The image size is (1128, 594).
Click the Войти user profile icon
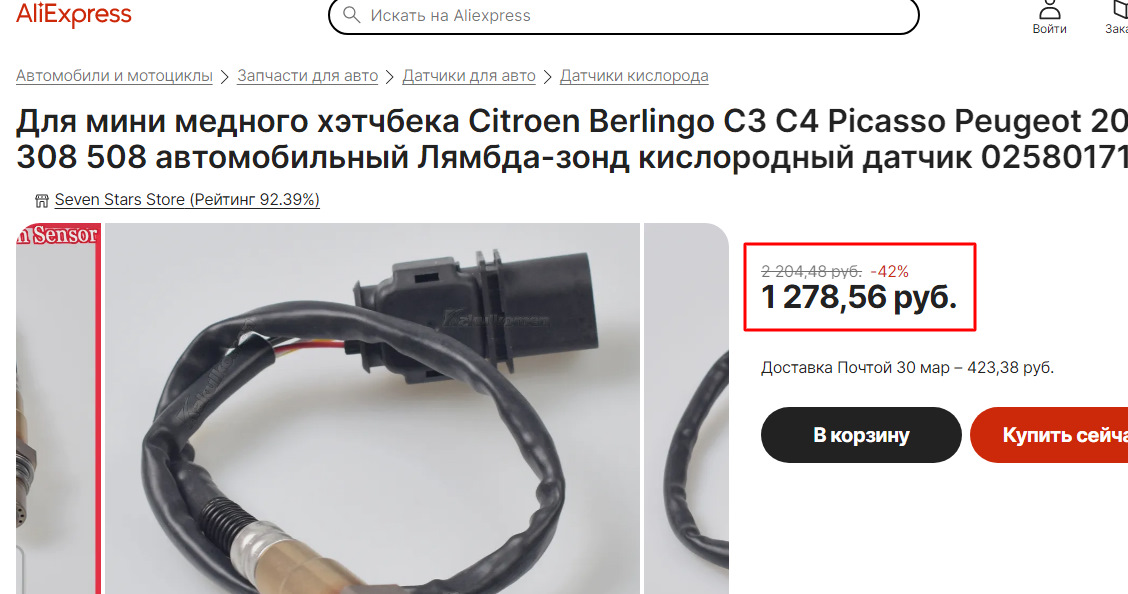(x=1049, y=9)
